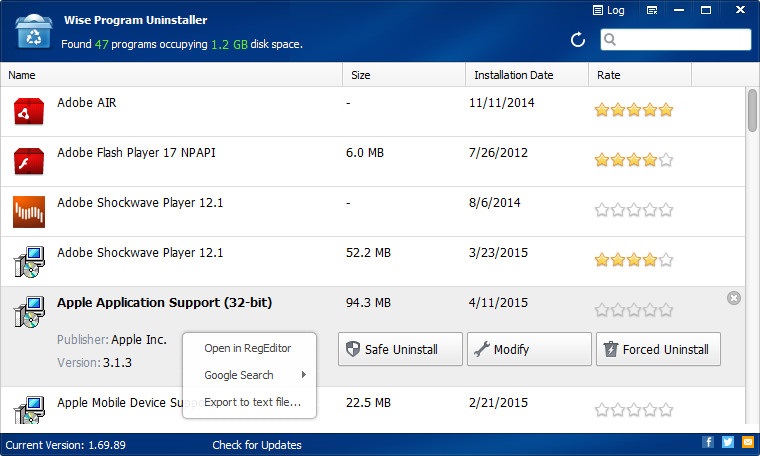Rate Apple Mobile Device Support one star
The height and width of the screenshot is (456, 760).
[x=602, y=410]
